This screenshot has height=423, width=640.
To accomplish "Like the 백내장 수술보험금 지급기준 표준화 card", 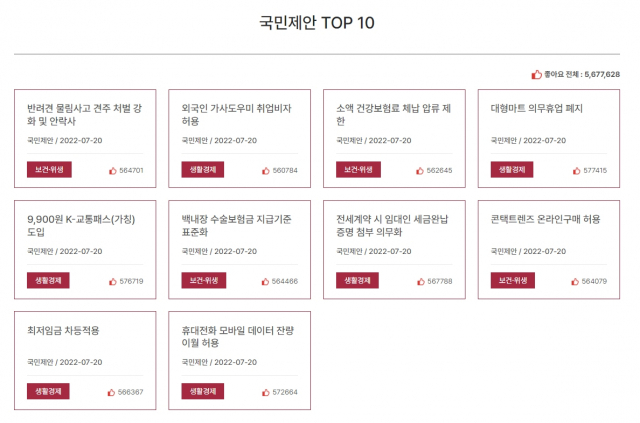I will 265,281.
